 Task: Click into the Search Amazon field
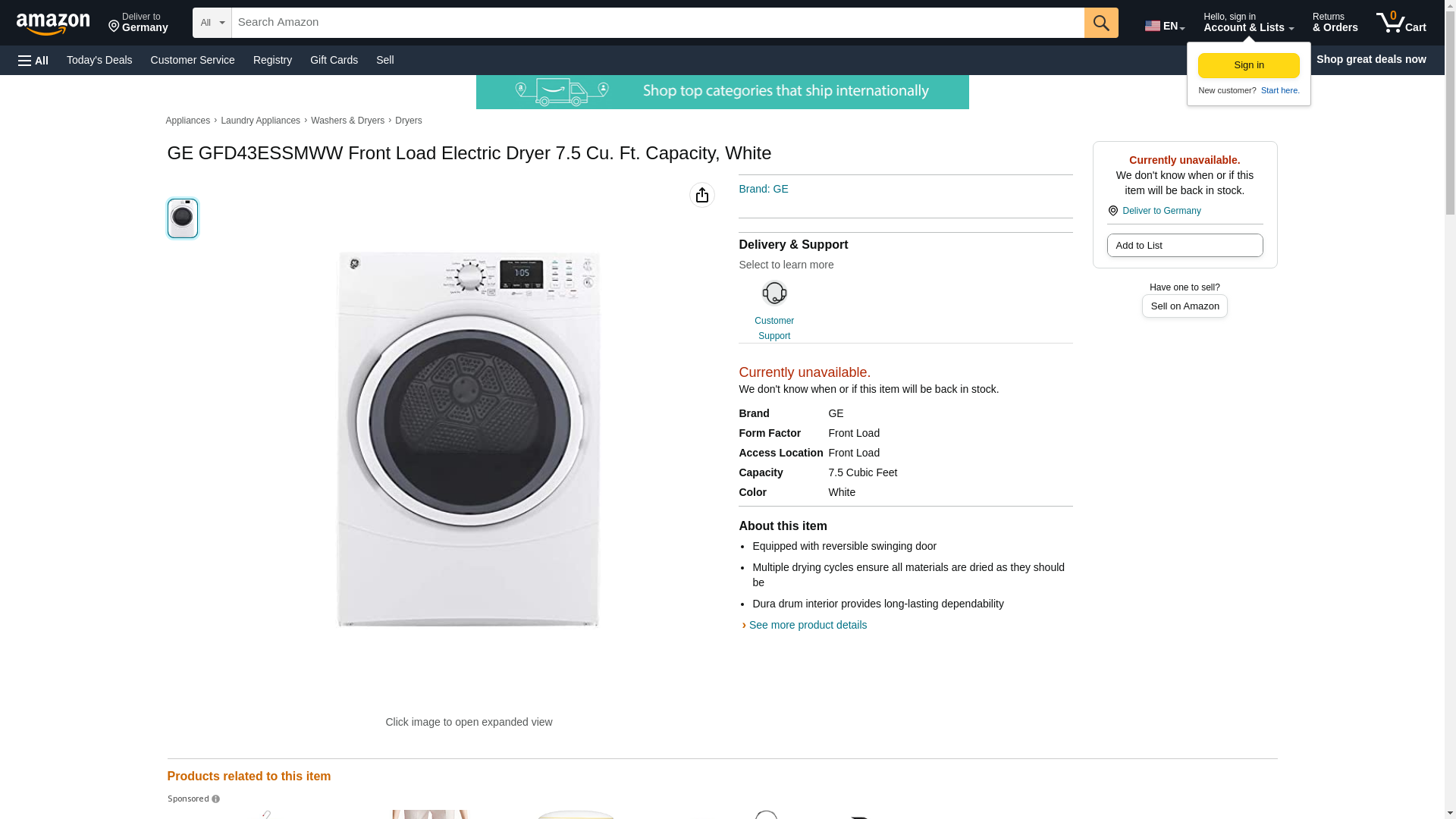657,23
